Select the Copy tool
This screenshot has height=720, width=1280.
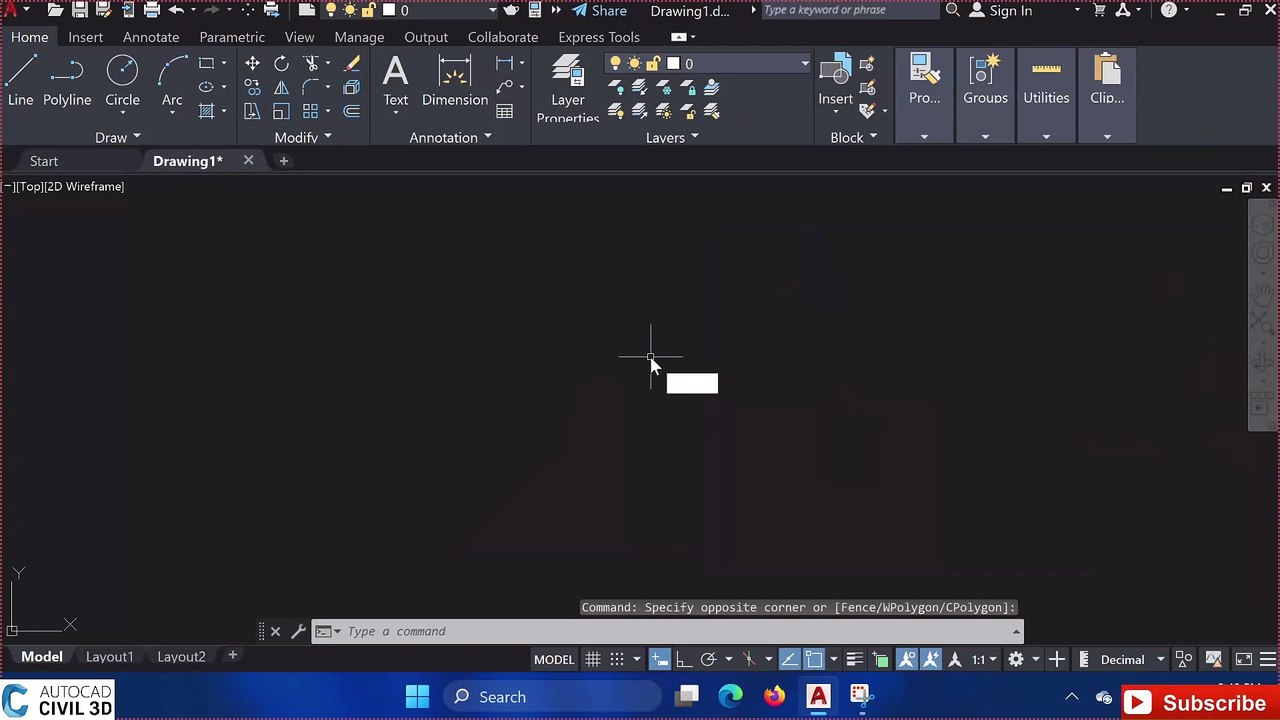click(x=252, y=87)
